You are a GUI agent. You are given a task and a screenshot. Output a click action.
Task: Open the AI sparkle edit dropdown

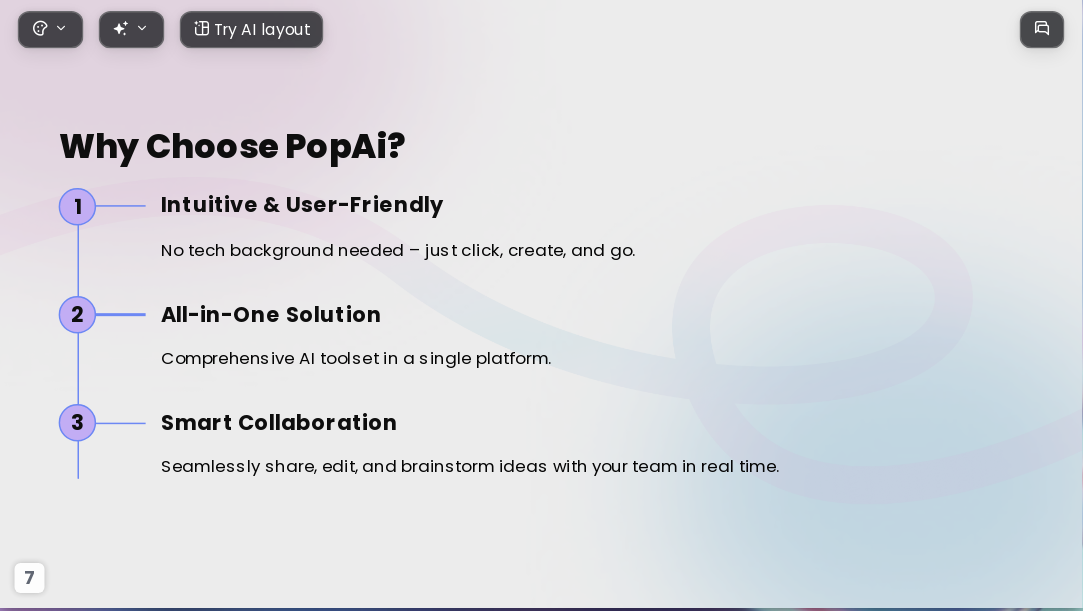click(131, 29)
